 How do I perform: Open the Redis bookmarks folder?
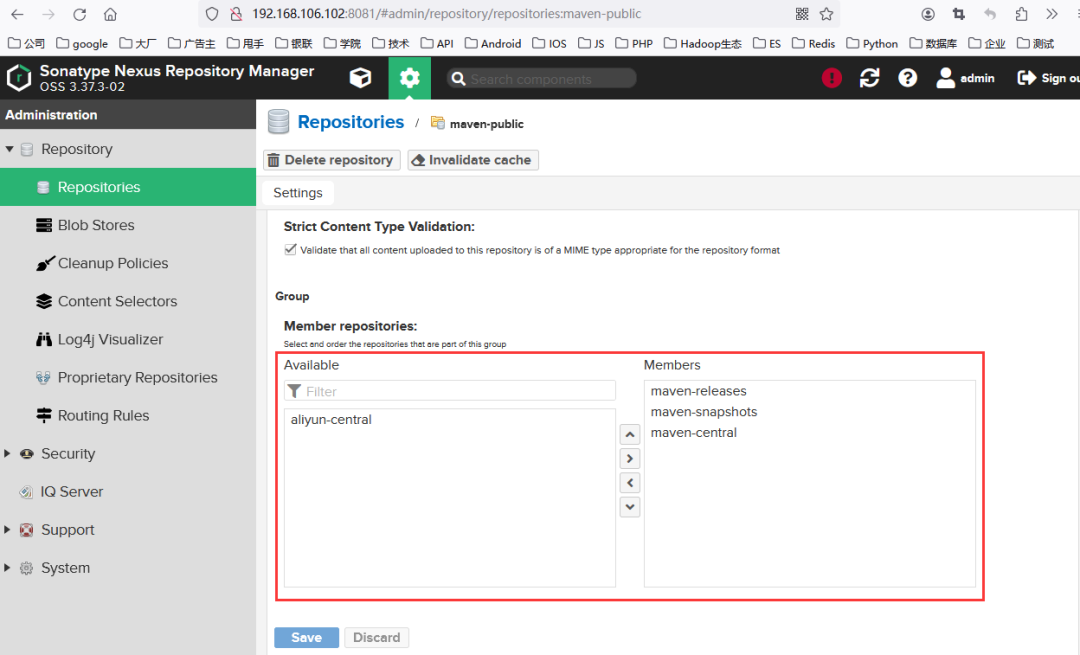point(813,43)
